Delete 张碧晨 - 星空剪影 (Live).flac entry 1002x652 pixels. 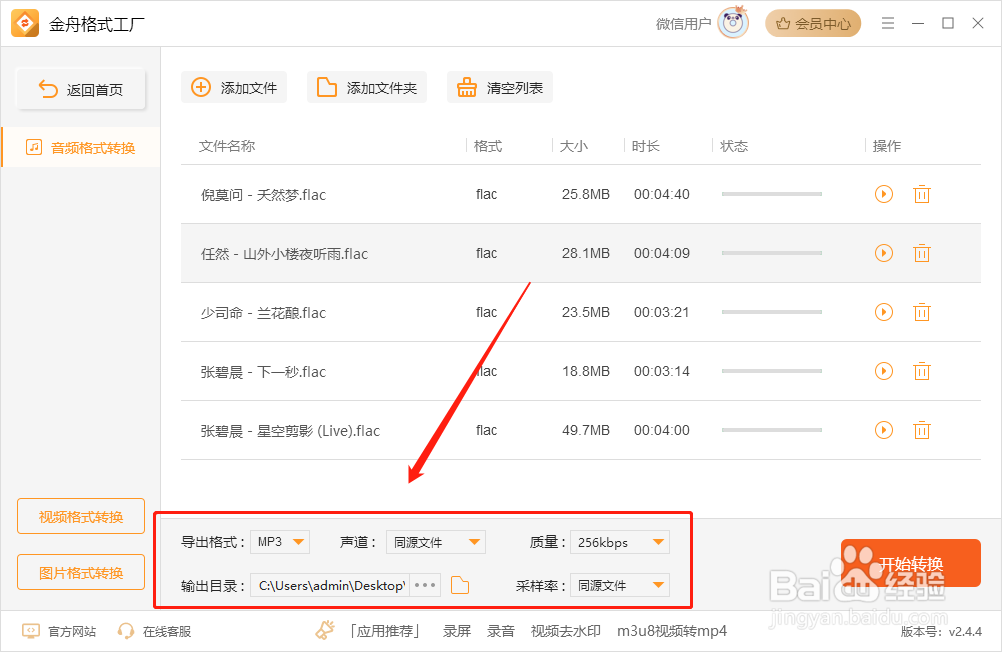(x=921, y=430)
